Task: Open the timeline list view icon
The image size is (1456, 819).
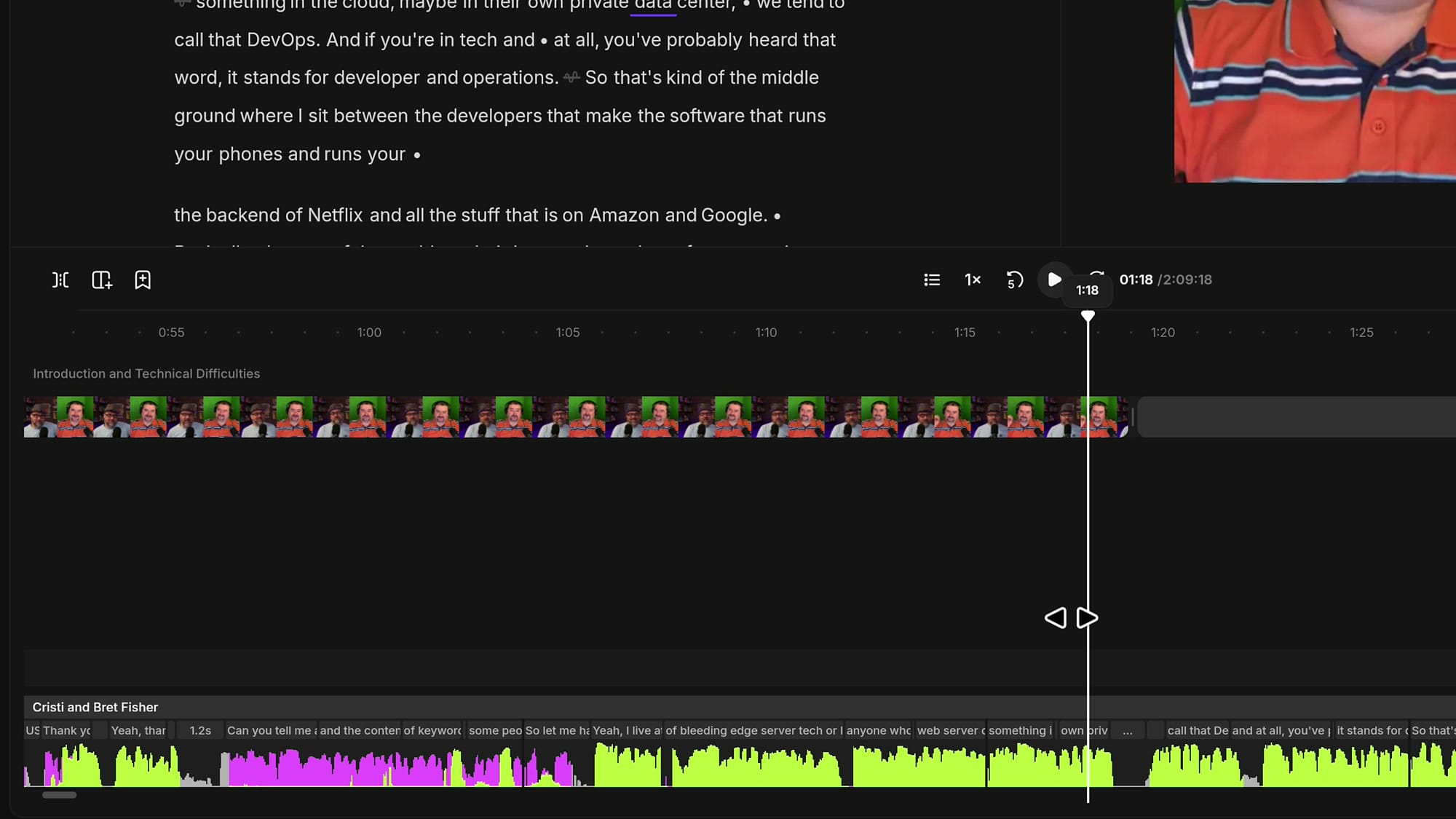Action: (x=932, y=280)
